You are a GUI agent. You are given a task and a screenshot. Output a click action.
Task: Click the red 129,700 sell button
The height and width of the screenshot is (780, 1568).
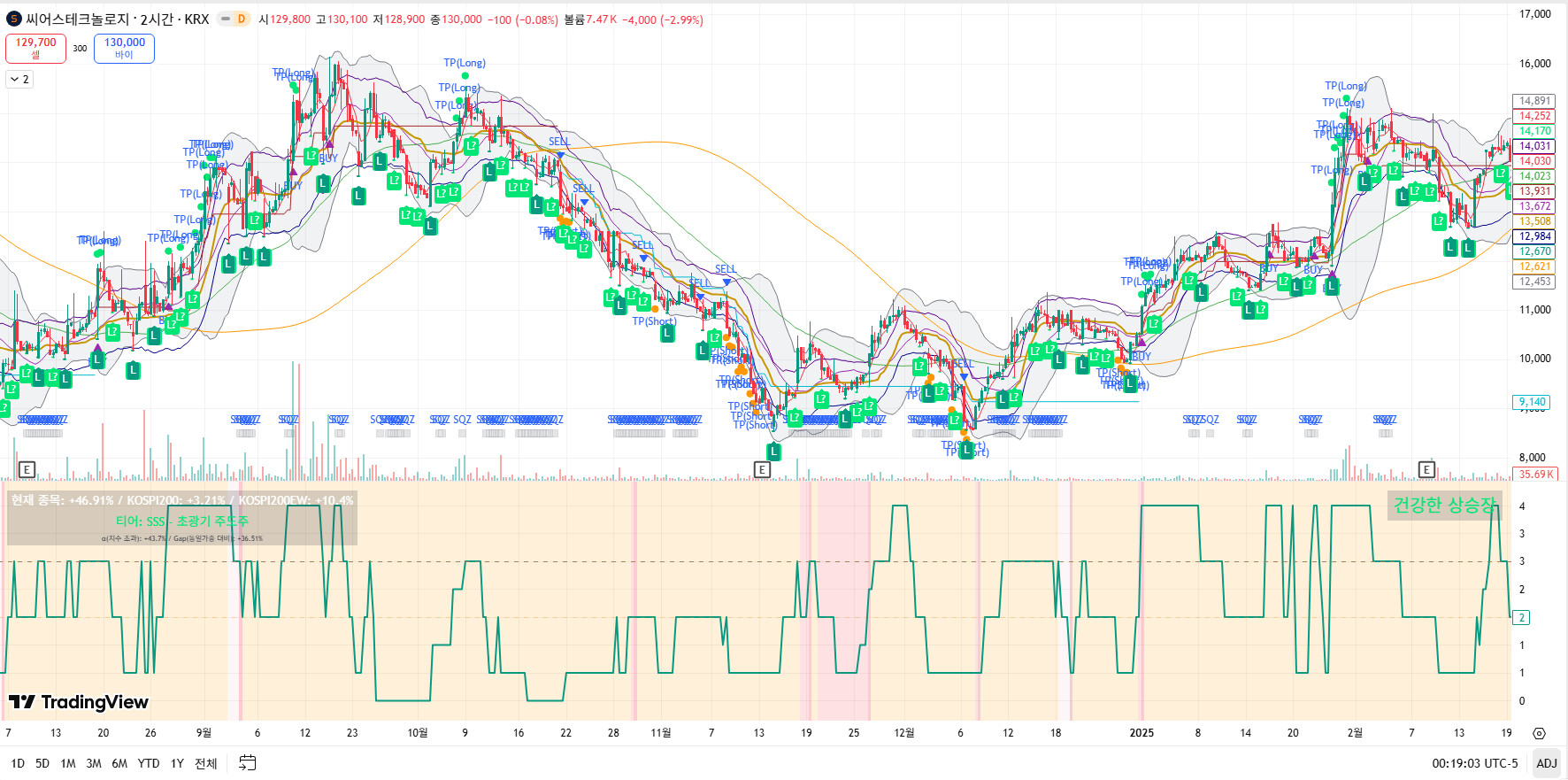(x=35, y=48)
